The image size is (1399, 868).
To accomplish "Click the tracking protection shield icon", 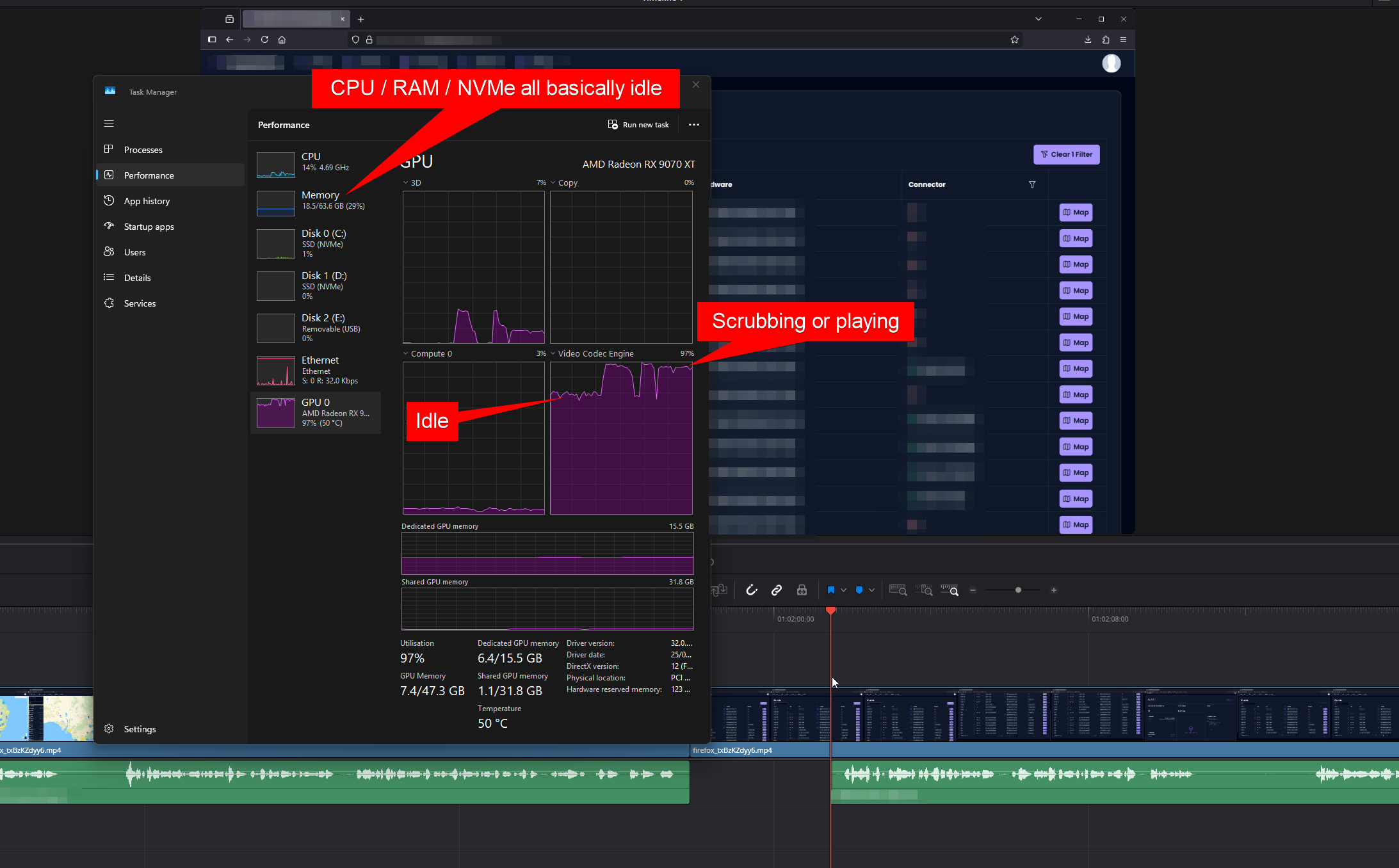I will point(355,40).
